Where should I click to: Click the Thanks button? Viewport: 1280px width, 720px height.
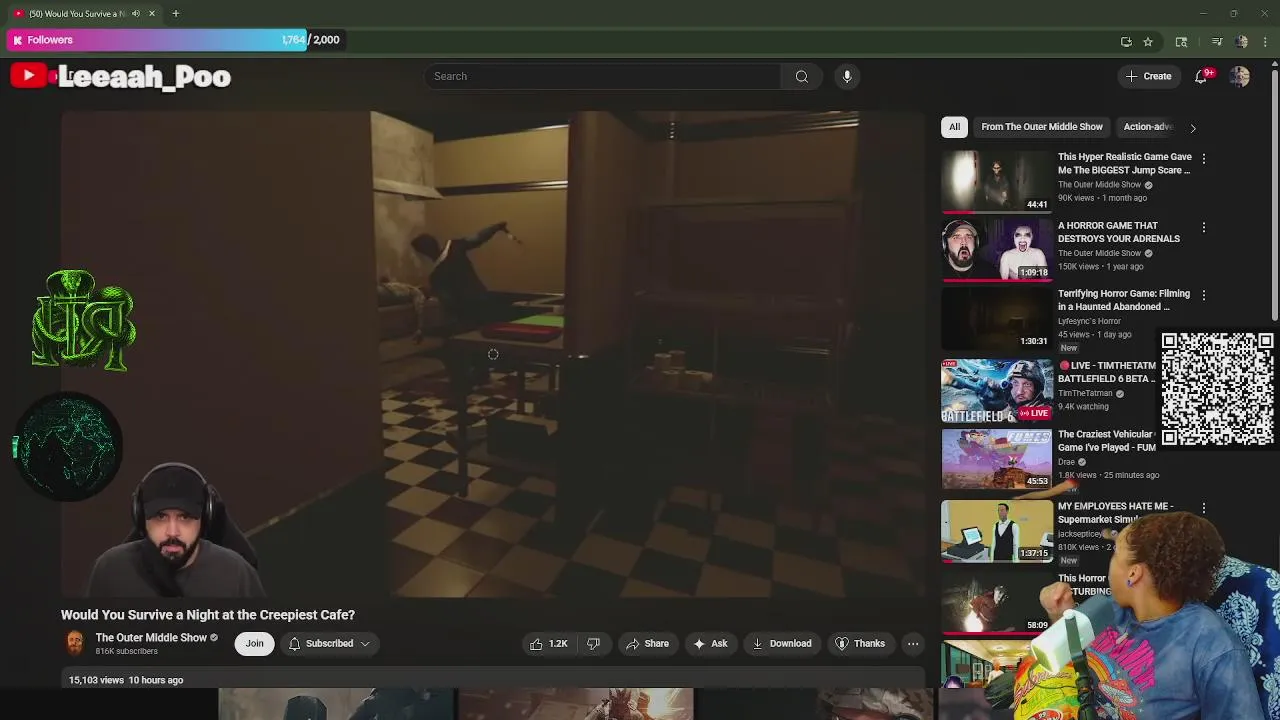[861, 644]
